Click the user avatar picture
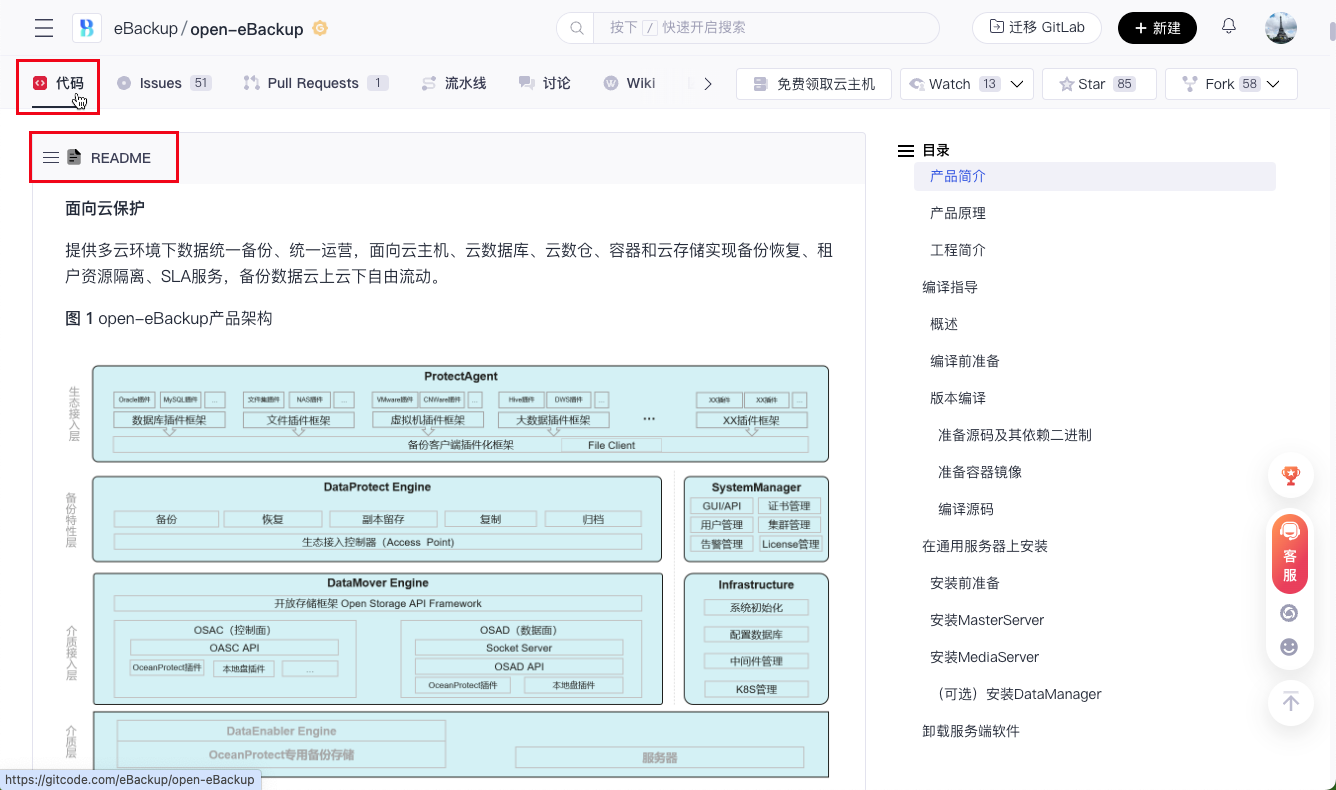 (x=1280, y=28)
